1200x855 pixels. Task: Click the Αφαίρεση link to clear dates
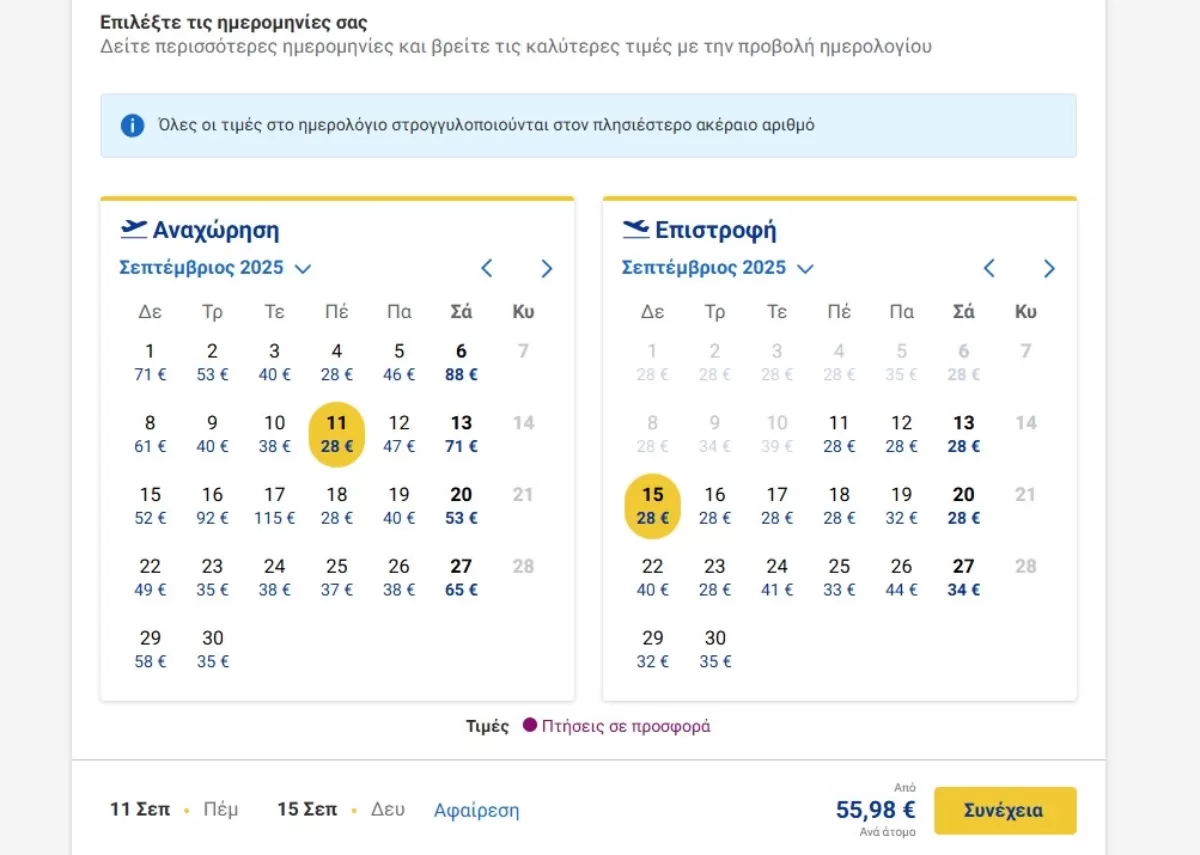(477, 810)
